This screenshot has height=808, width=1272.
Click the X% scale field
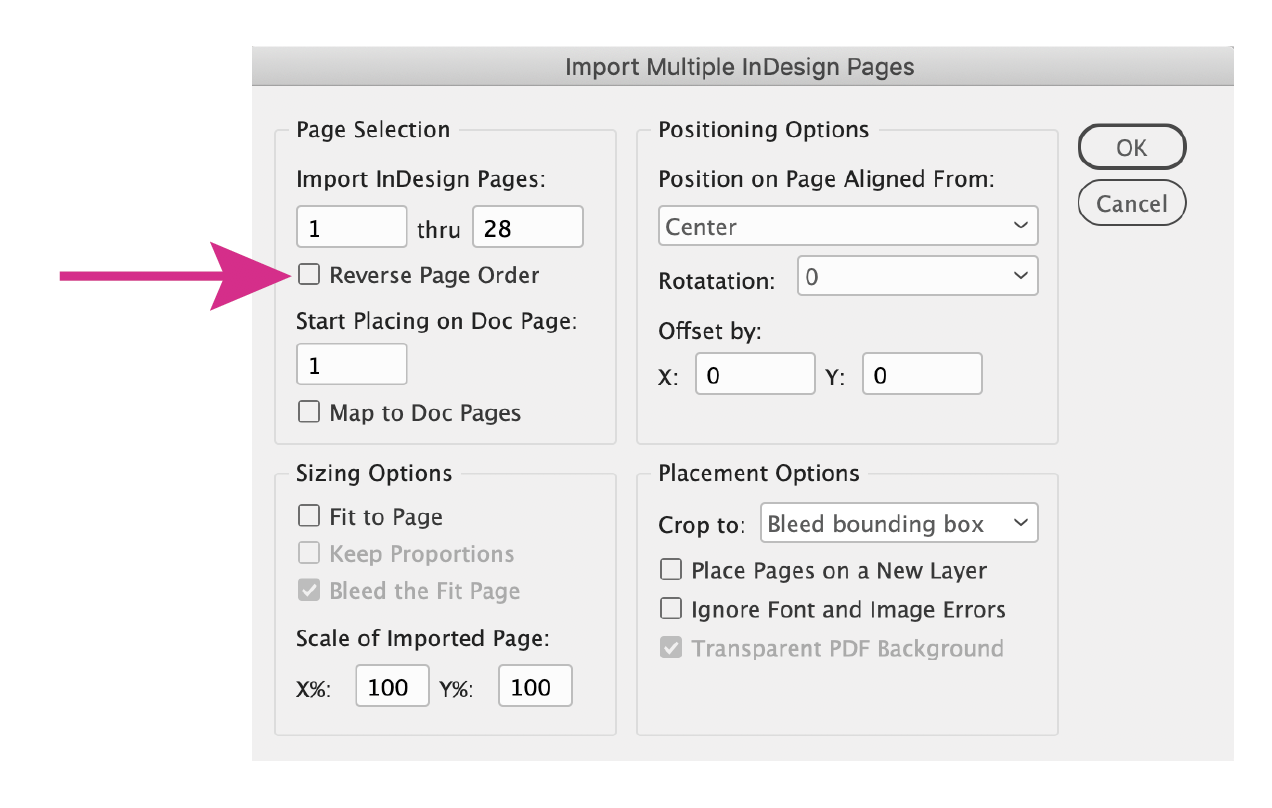[392, 686]
